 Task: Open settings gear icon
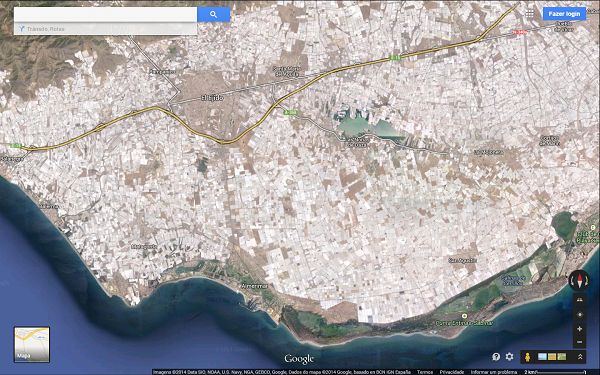[x=509, y=357]
